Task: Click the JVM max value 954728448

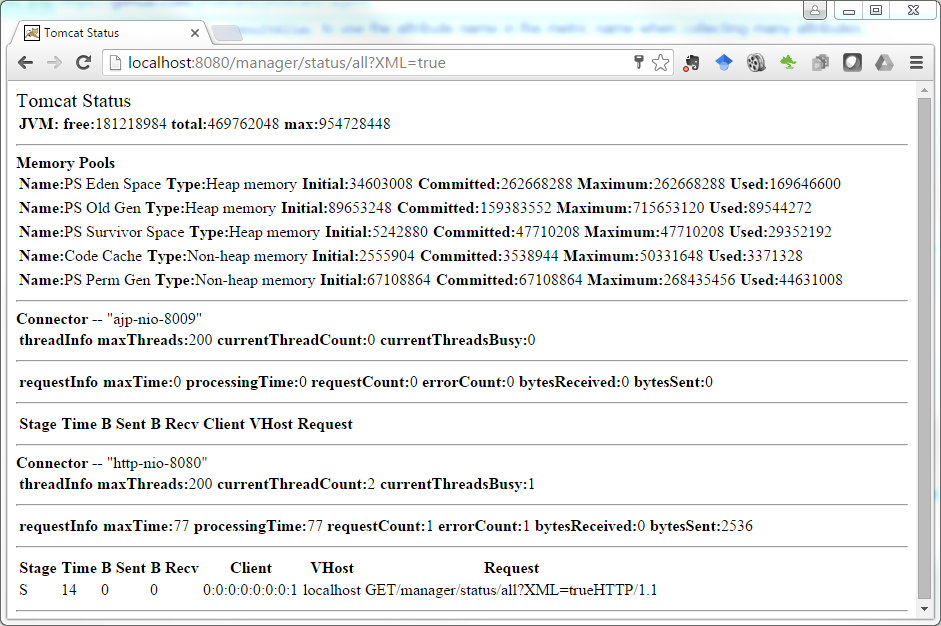Action: (355, 124)
